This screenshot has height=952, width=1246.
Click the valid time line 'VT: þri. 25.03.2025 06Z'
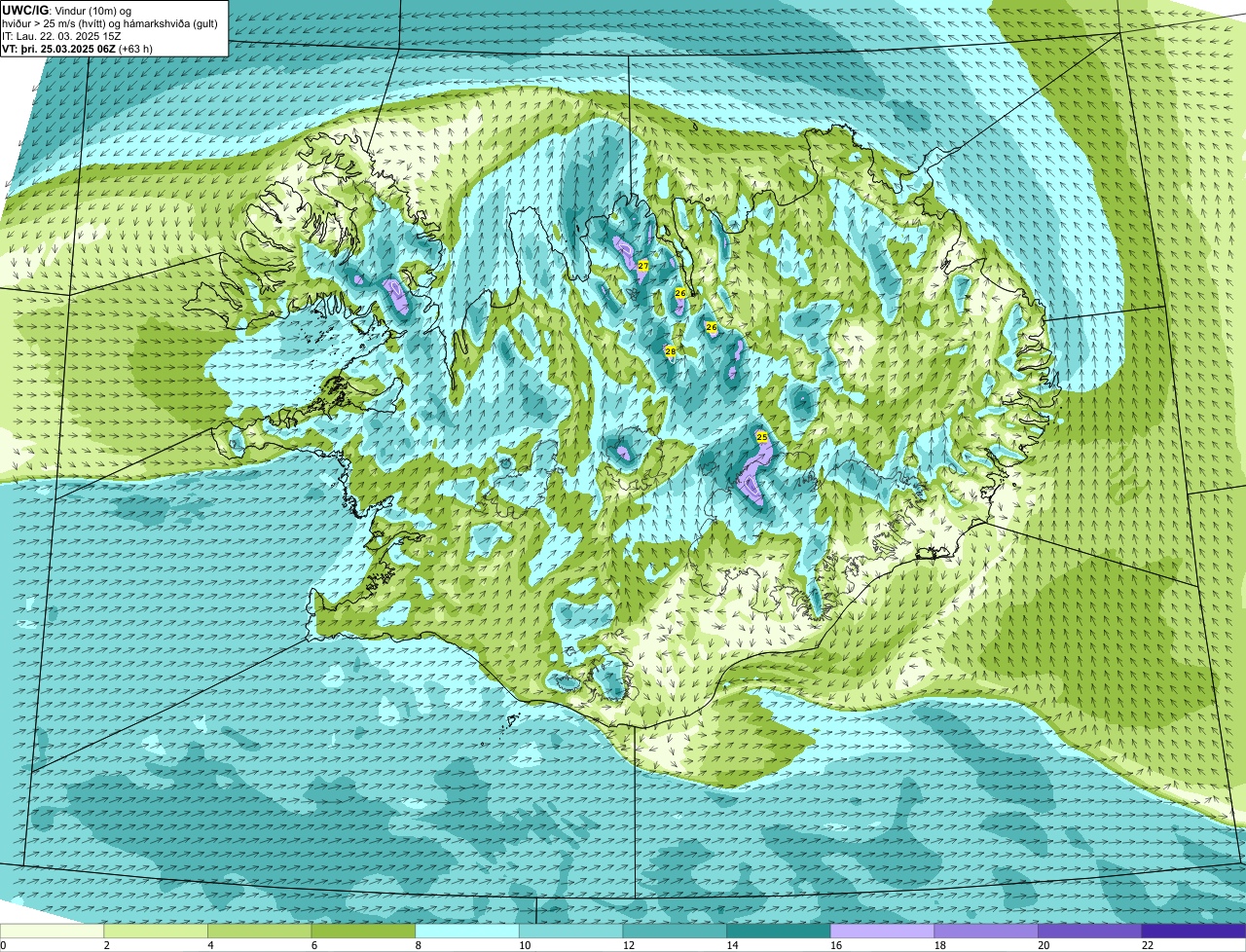pyautogui.click(x=58, y=49)
